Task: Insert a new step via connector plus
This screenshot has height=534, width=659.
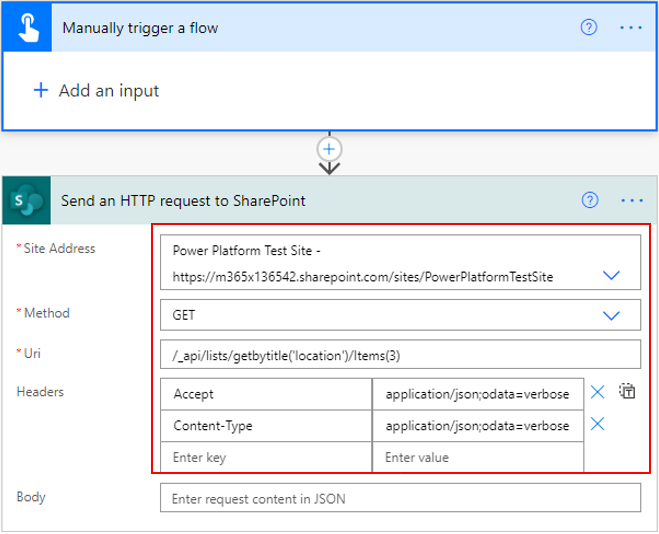Action: pyautogui.click(x=329, y=149)
